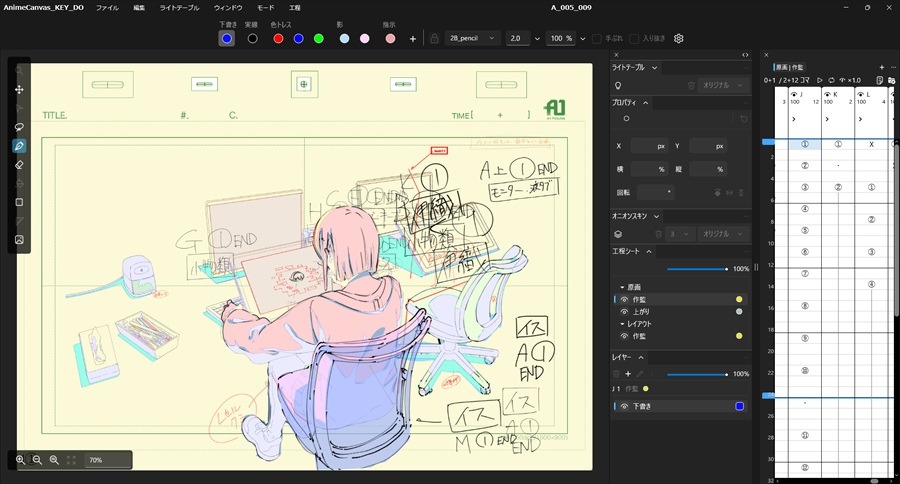Viewport: 900px width, 484px height.
Task: Click the image import tool icon
Action: [19, 239]
